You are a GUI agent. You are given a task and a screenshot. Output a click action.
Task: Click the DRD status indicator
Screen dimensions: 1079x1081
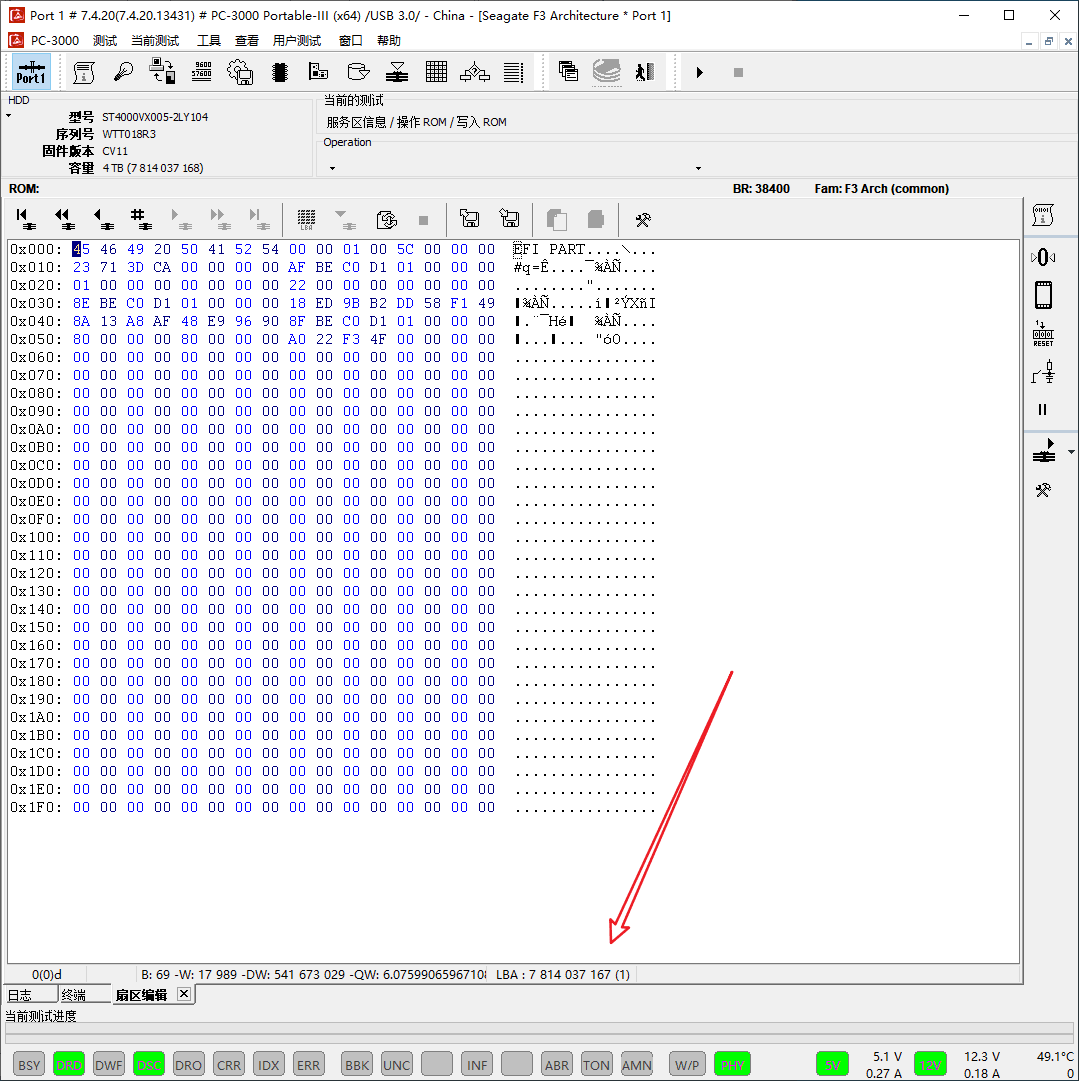pos(69,1064)
